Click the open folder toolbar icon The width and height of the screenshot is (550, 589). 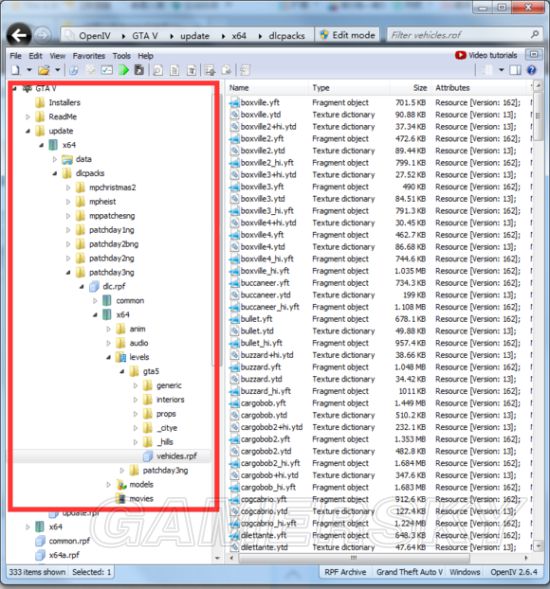point(44,70)
